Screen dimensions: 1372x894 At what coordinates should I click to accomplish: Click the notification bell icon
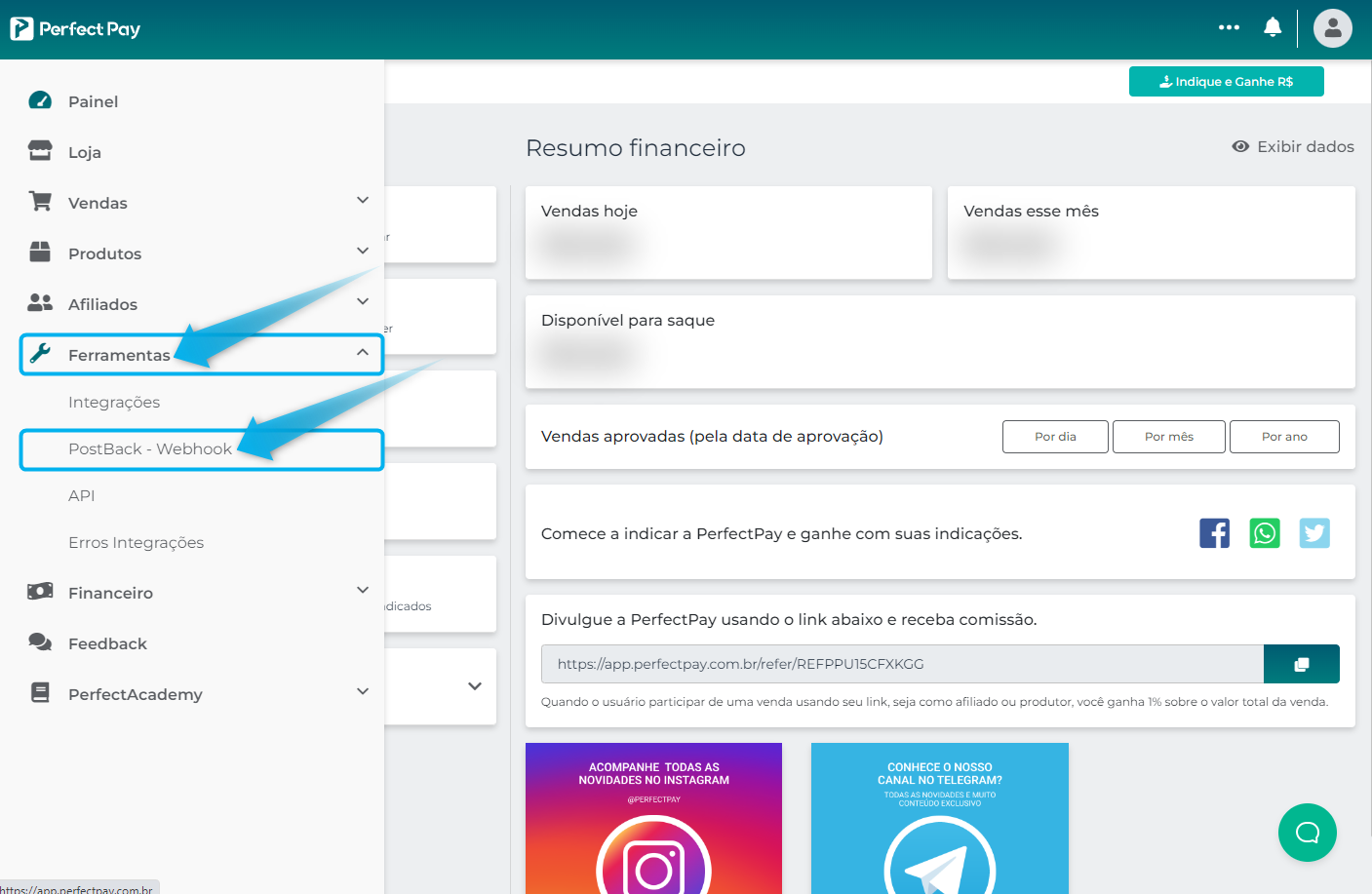[1272, 27]
